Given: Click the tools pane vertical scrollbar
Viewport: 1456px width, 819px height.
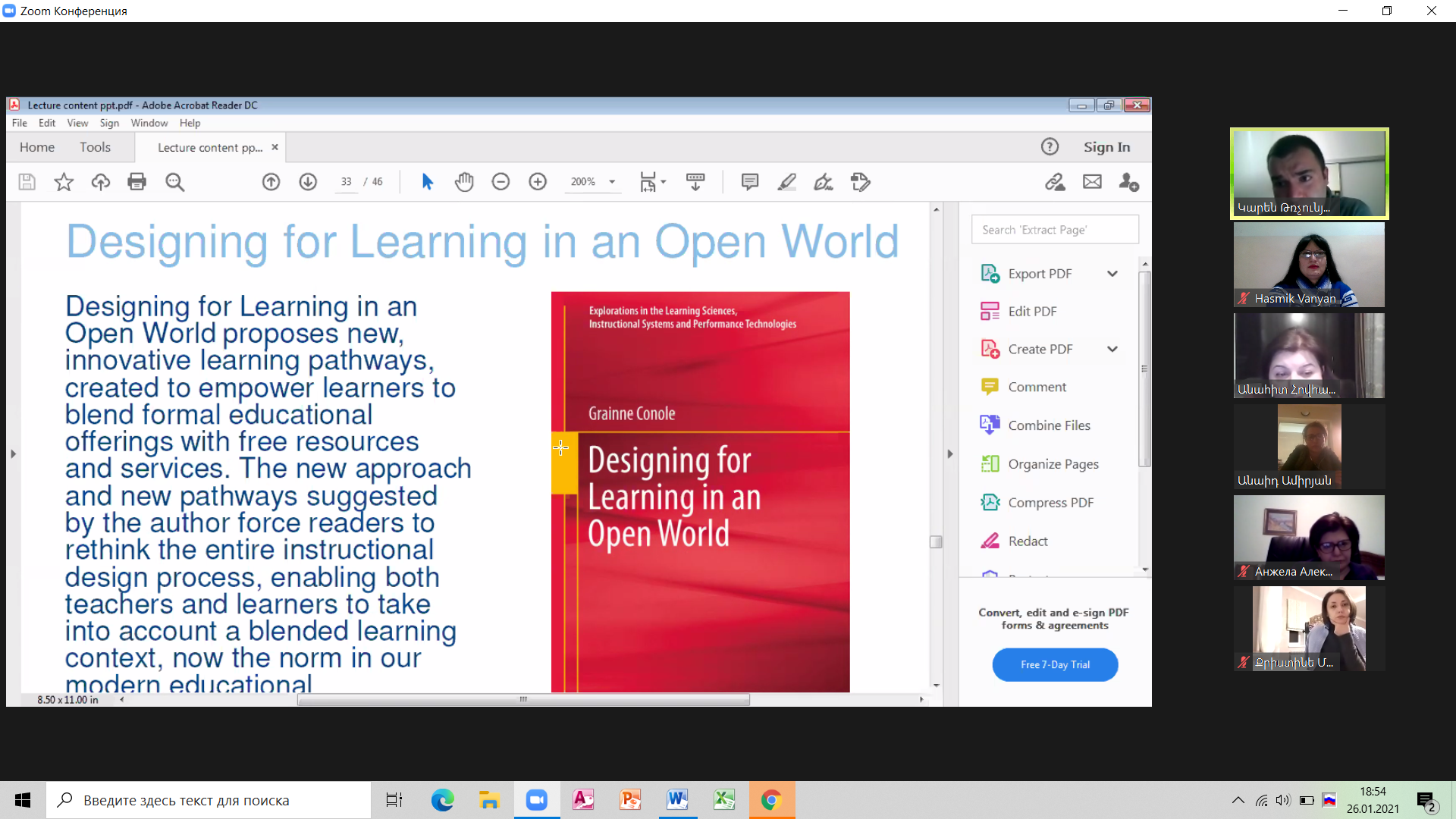Looking at the screenshot, I should click(1144, 369).
